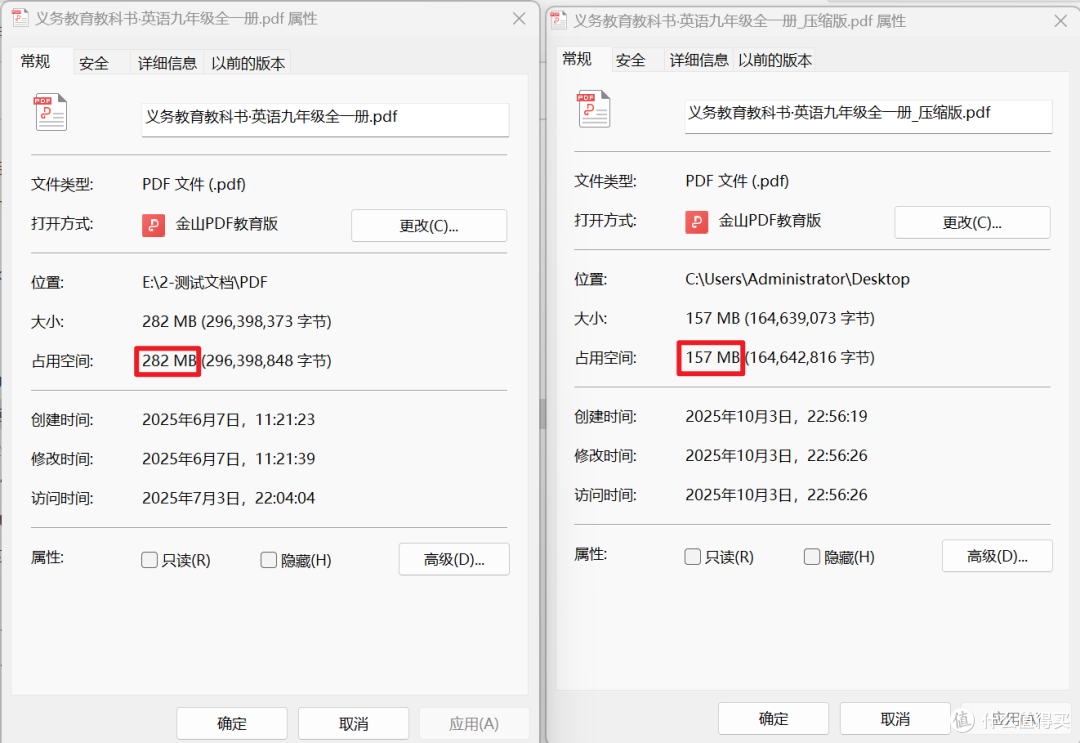Click PDF 文件 (.pdf) type in right window
The height and width of the screenshot is (743, 1080).
(737, 180)
